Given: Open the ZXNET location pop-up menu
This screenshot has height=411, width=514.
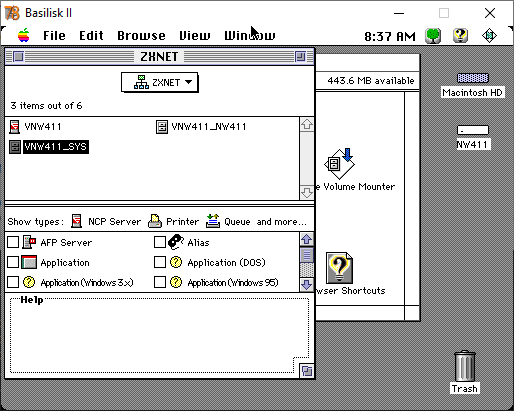Looking at the screenshot, I should (x=160, y=82).
